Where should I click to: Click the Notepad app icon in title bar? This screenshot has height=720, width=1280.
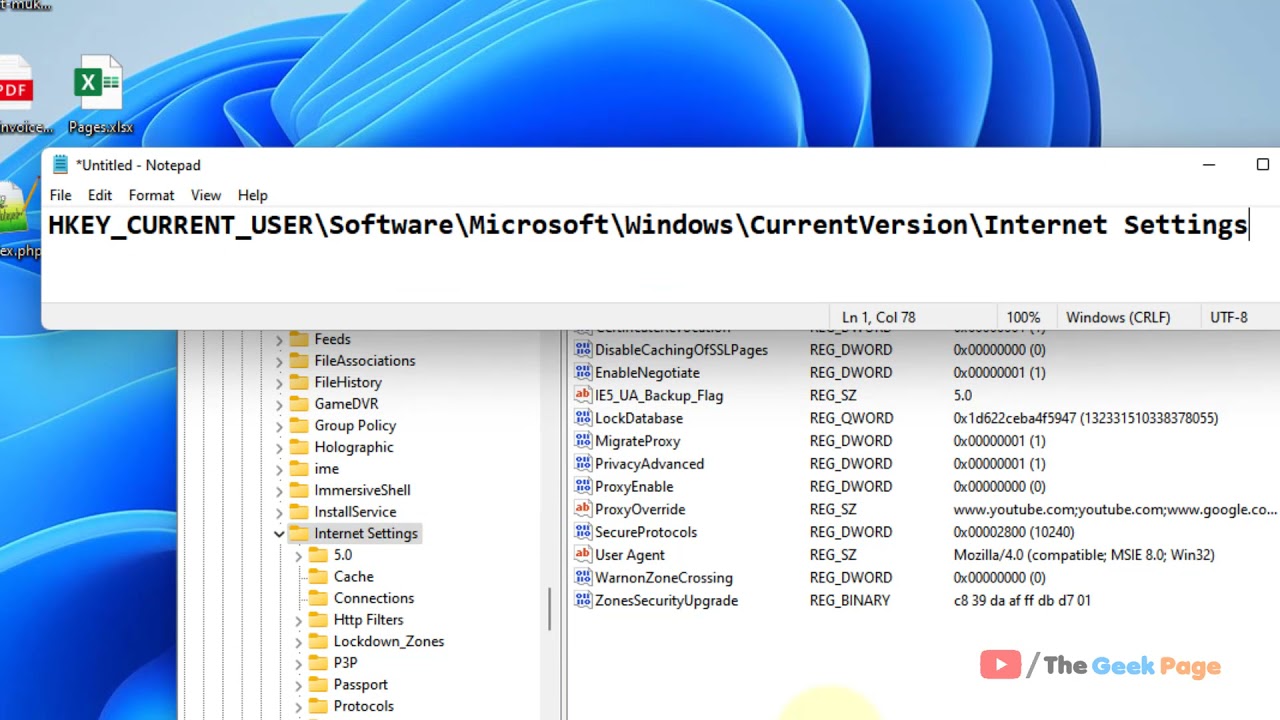pos(60,165)
